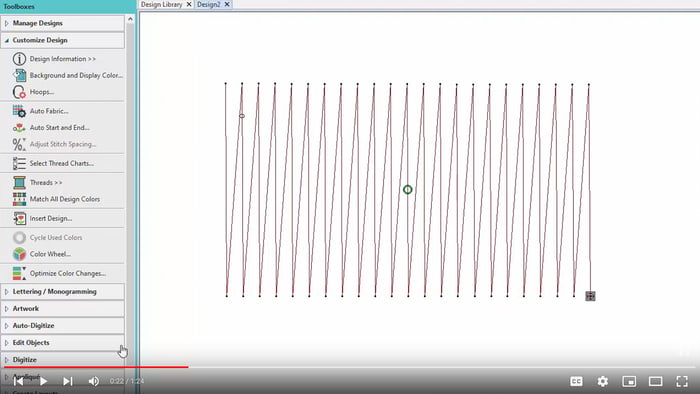This screenshot has width=700, height=394.
Task: Close the Design Library tab
Action: (x=189, y=4)
